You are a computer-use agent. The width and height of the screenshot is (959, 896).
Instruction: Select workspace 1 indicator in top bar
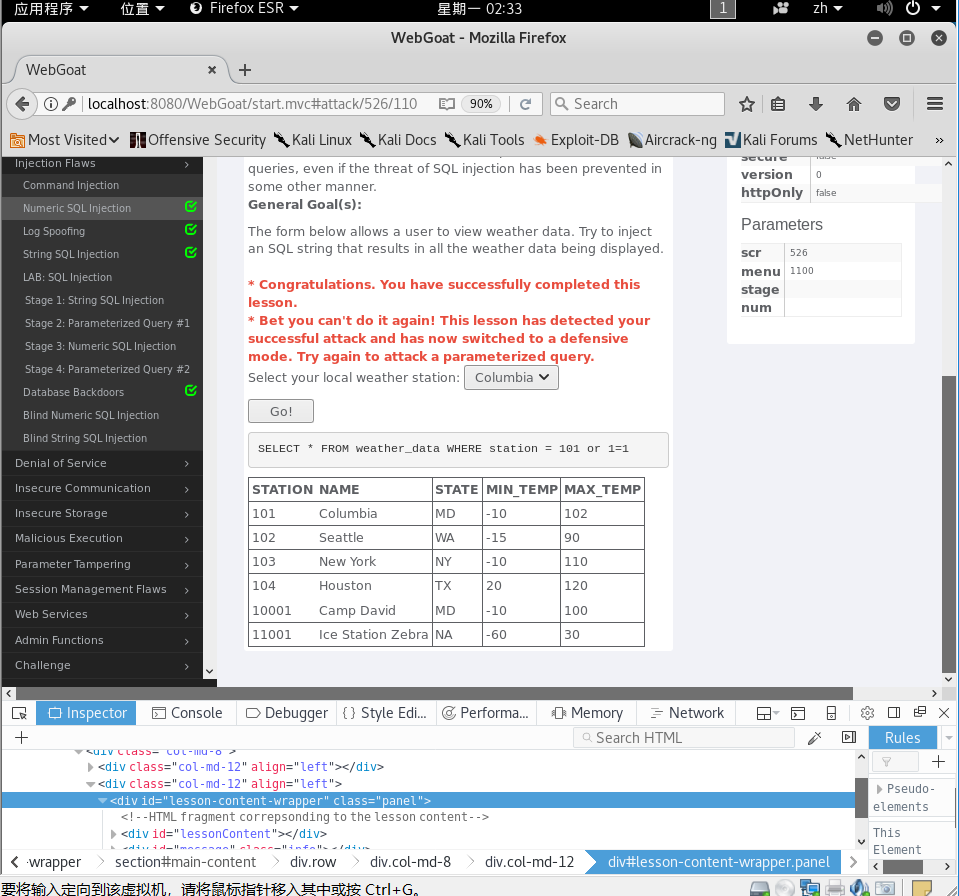722,9
